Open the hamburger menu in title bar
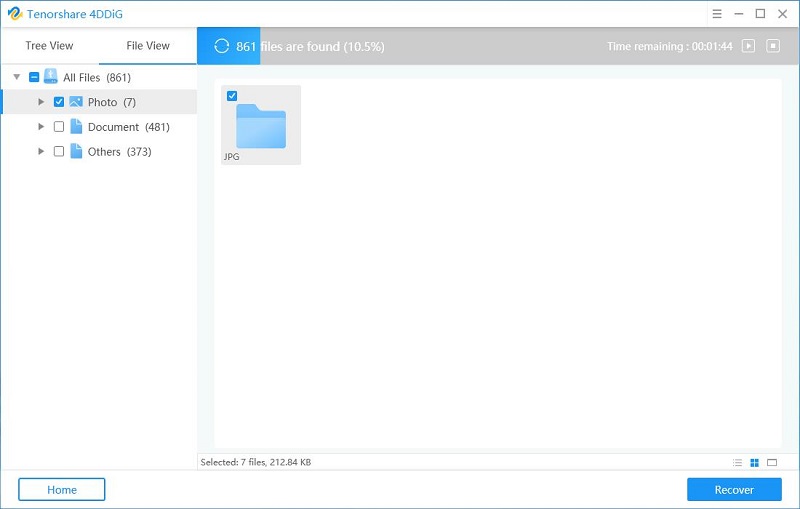Image resolution: width=800 pixels, height=509 pixels. [717, 14]
